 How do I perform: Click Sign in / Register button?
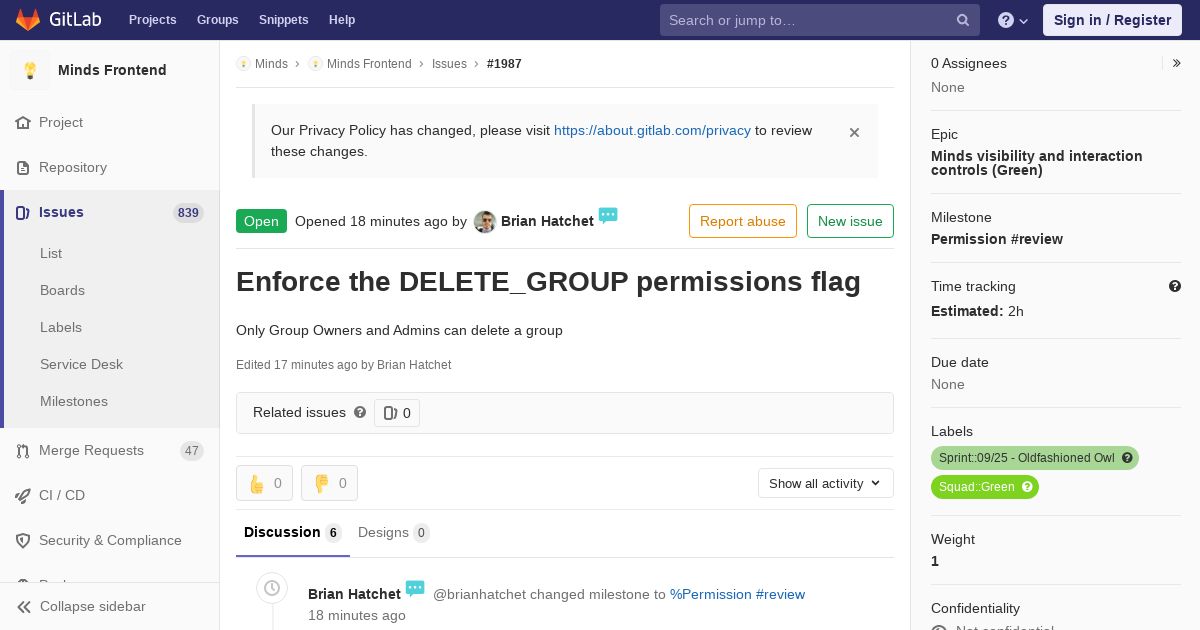(1112, 20)
